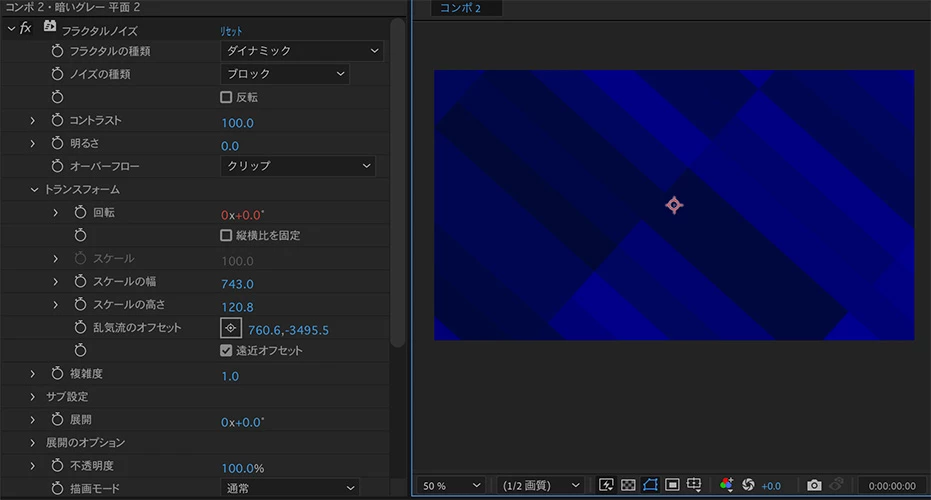Expand the 明るさ property
The height and width of the screenshot is (500, 931).
33,144
